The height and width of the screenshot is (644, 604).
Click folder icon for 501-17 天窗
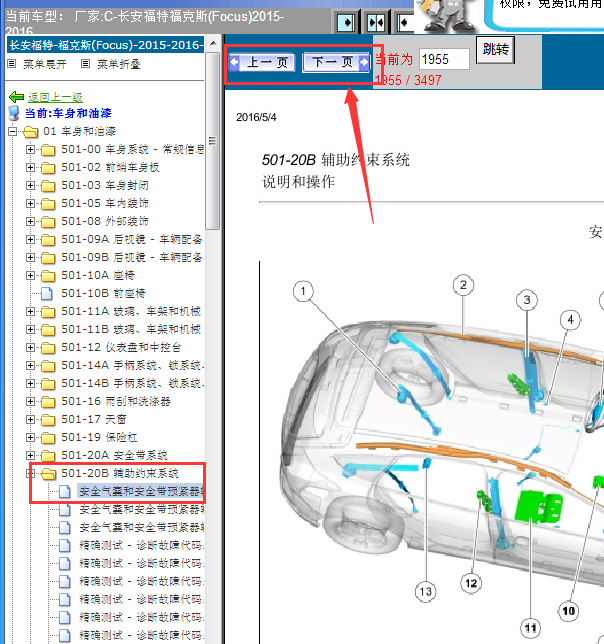pyautogui.click(x=48, y=420)
